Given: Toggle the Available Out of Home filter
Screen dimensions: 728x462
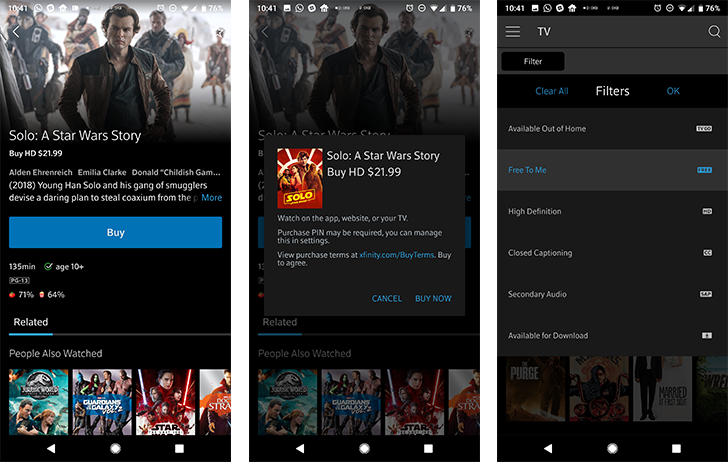Looking at the screenshot, I should tap(612, 129).
